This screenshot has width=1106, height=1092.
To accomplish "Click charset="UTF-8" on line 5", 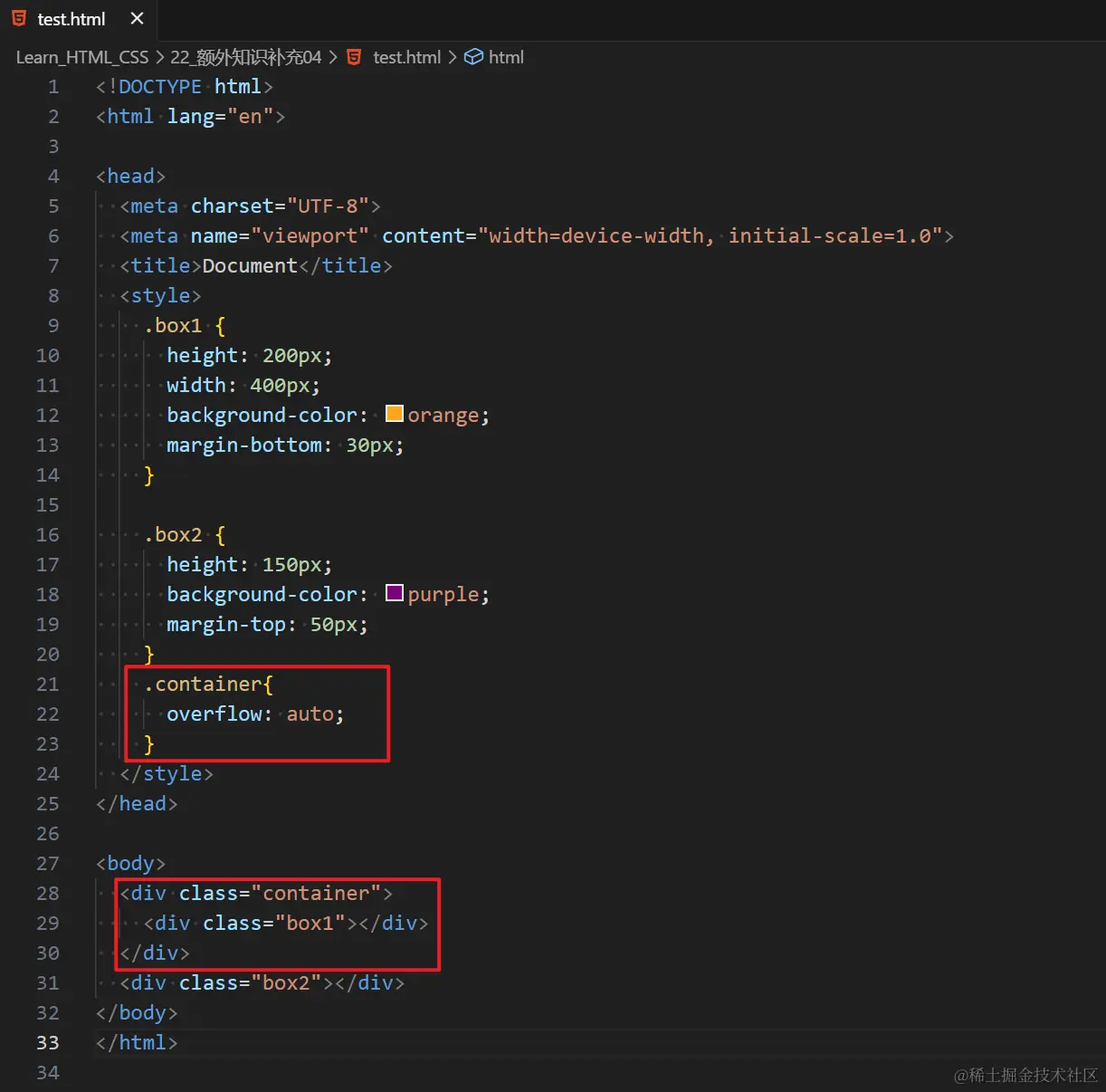I will click(x=280, y=206).
